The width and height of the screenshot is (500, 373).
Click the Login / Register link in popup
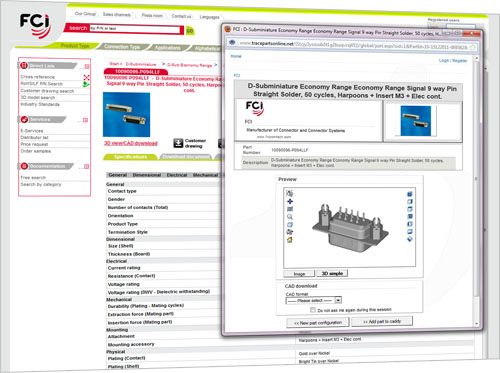453,60
